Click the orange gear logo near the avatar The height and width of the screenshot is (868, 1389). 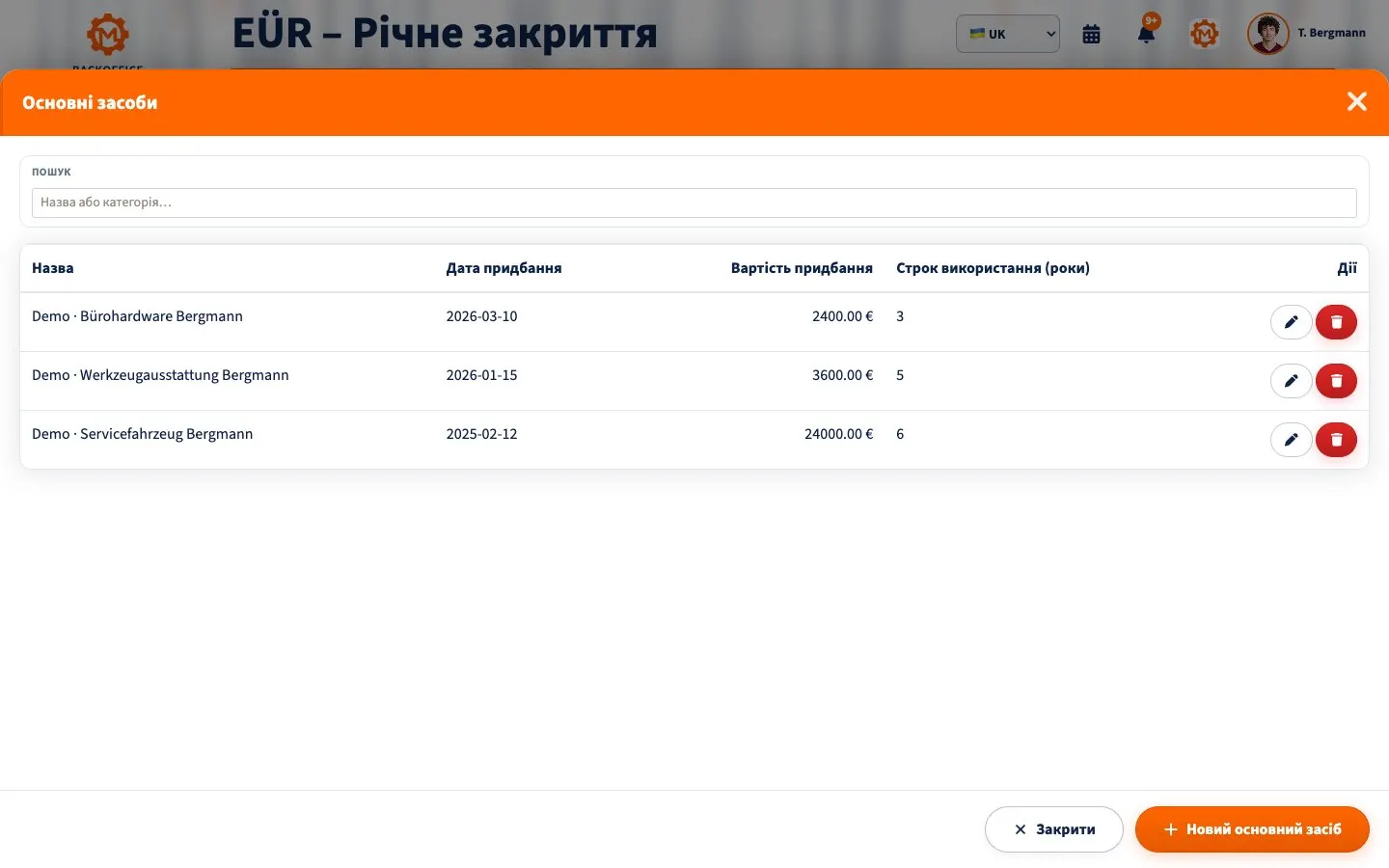click(1204, 34)
